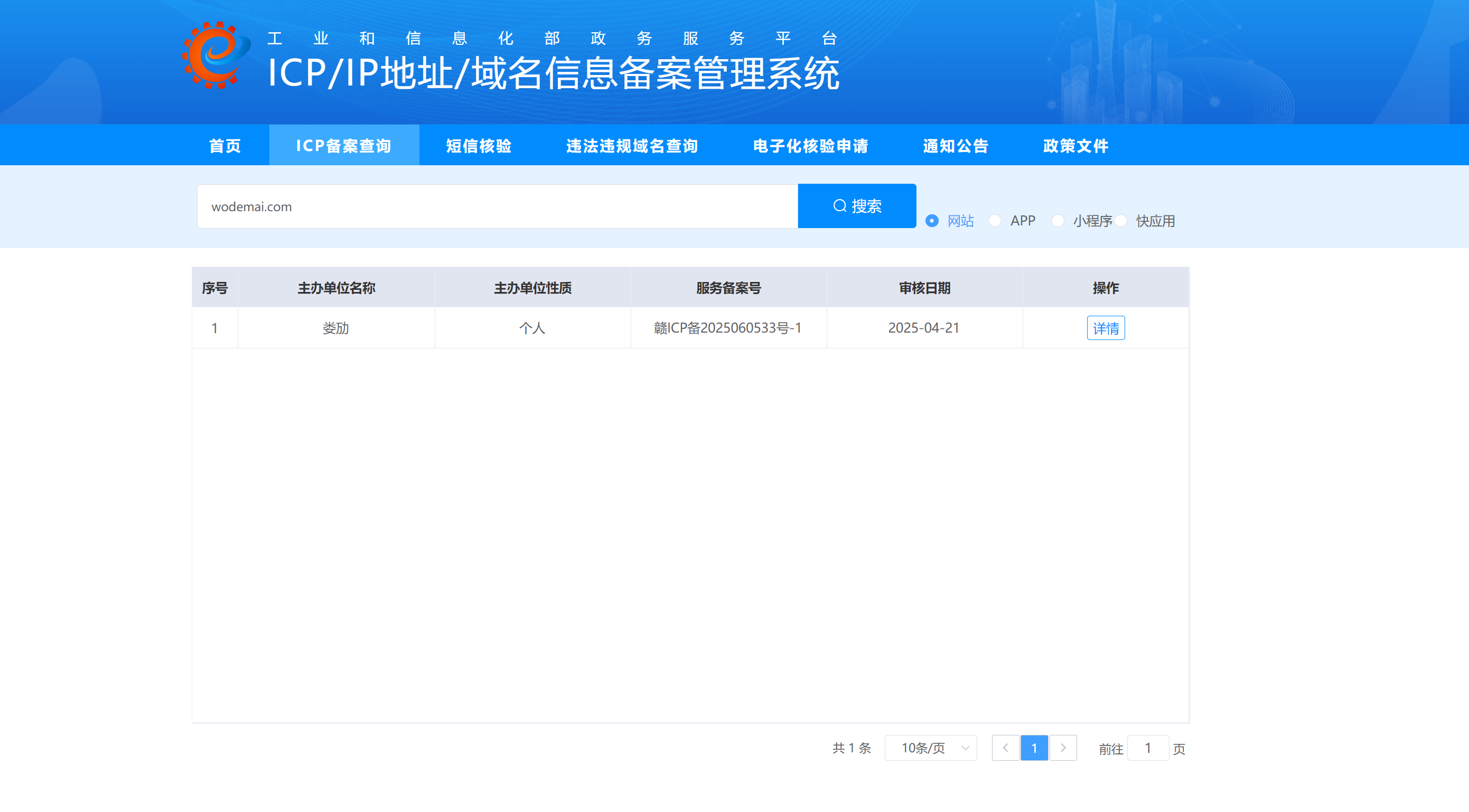
Task: Select the 网站 radio option
Action: point(932,221)
